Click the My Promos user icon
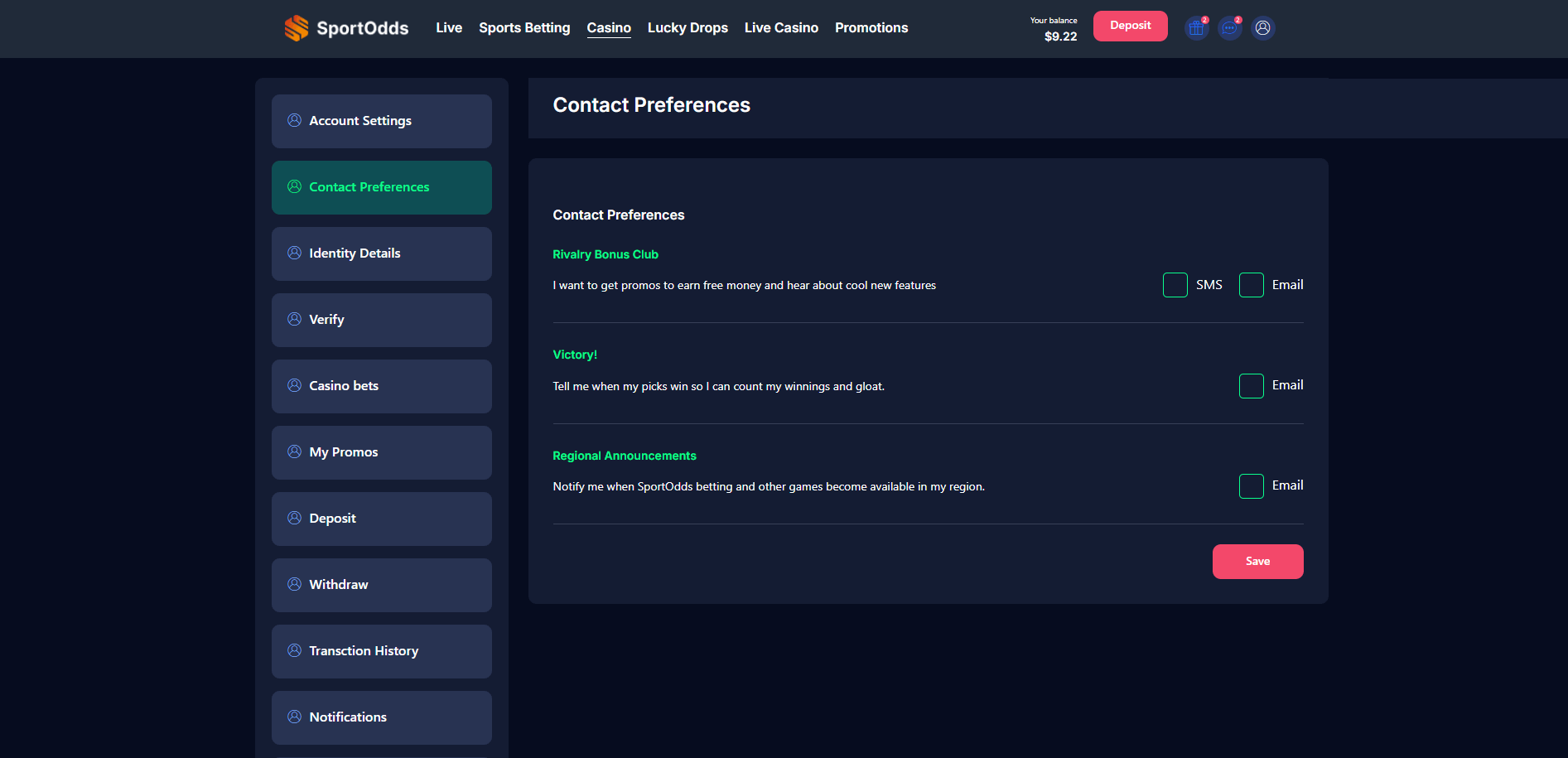The width and height of the screenshot is (1568, 758). 294,451
